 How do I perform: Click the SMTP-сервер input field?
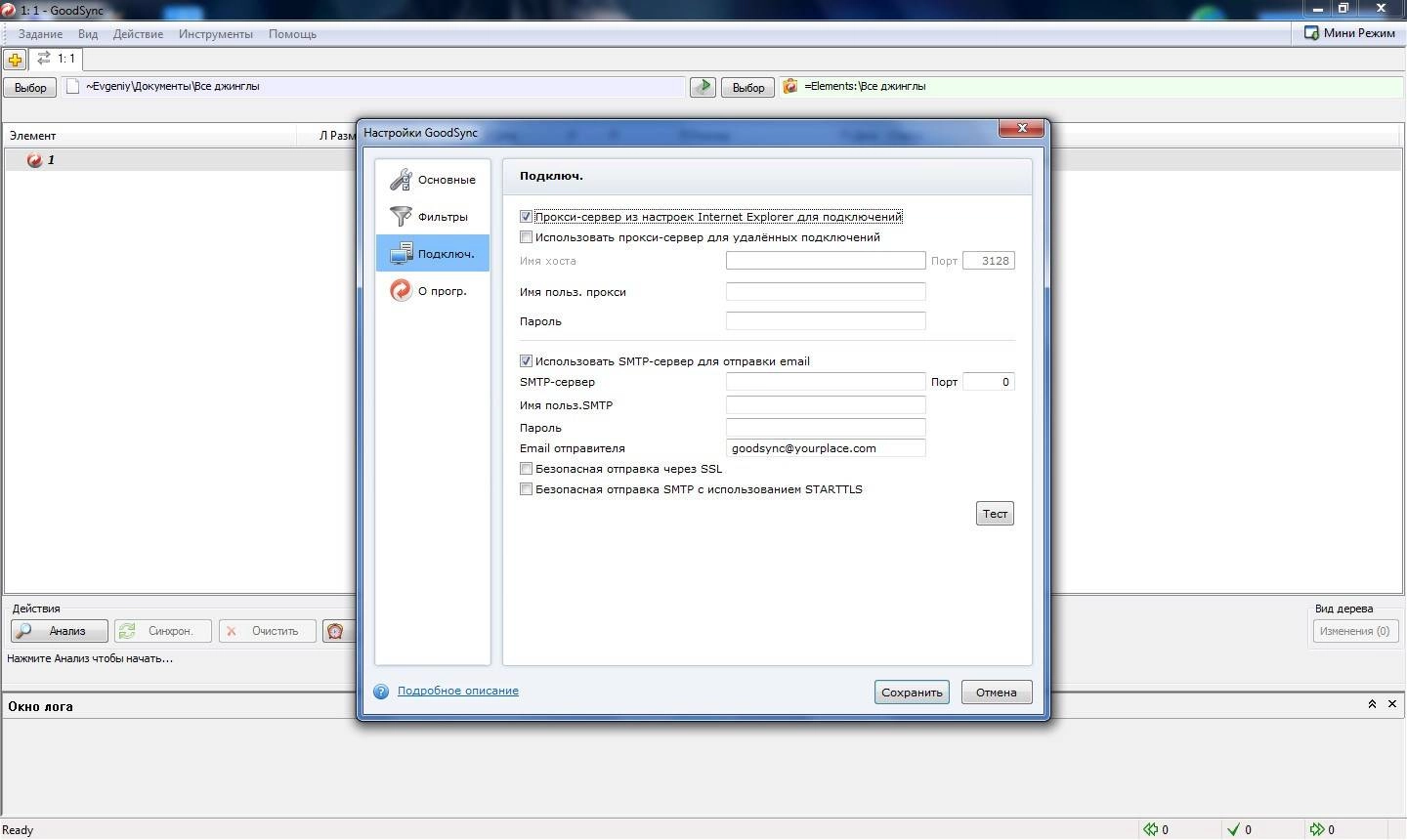coord(826,382)
